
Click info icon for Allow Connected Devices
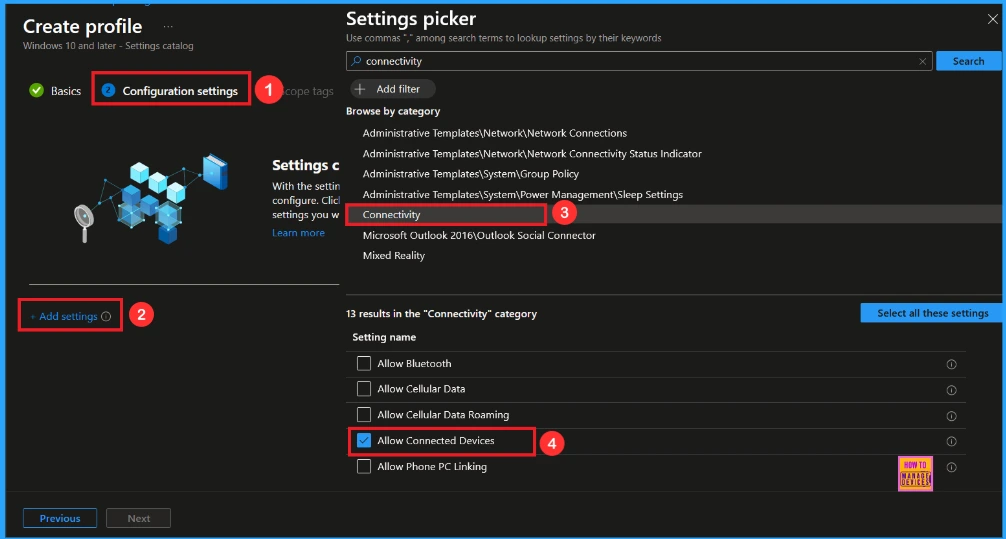tap(951, 441)
